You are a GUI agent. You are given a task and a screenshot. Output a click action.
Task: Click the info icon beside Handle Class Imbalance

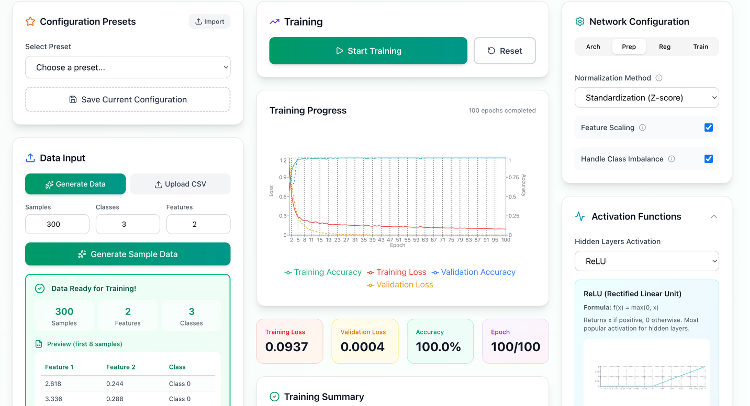(x=671, y=158)
